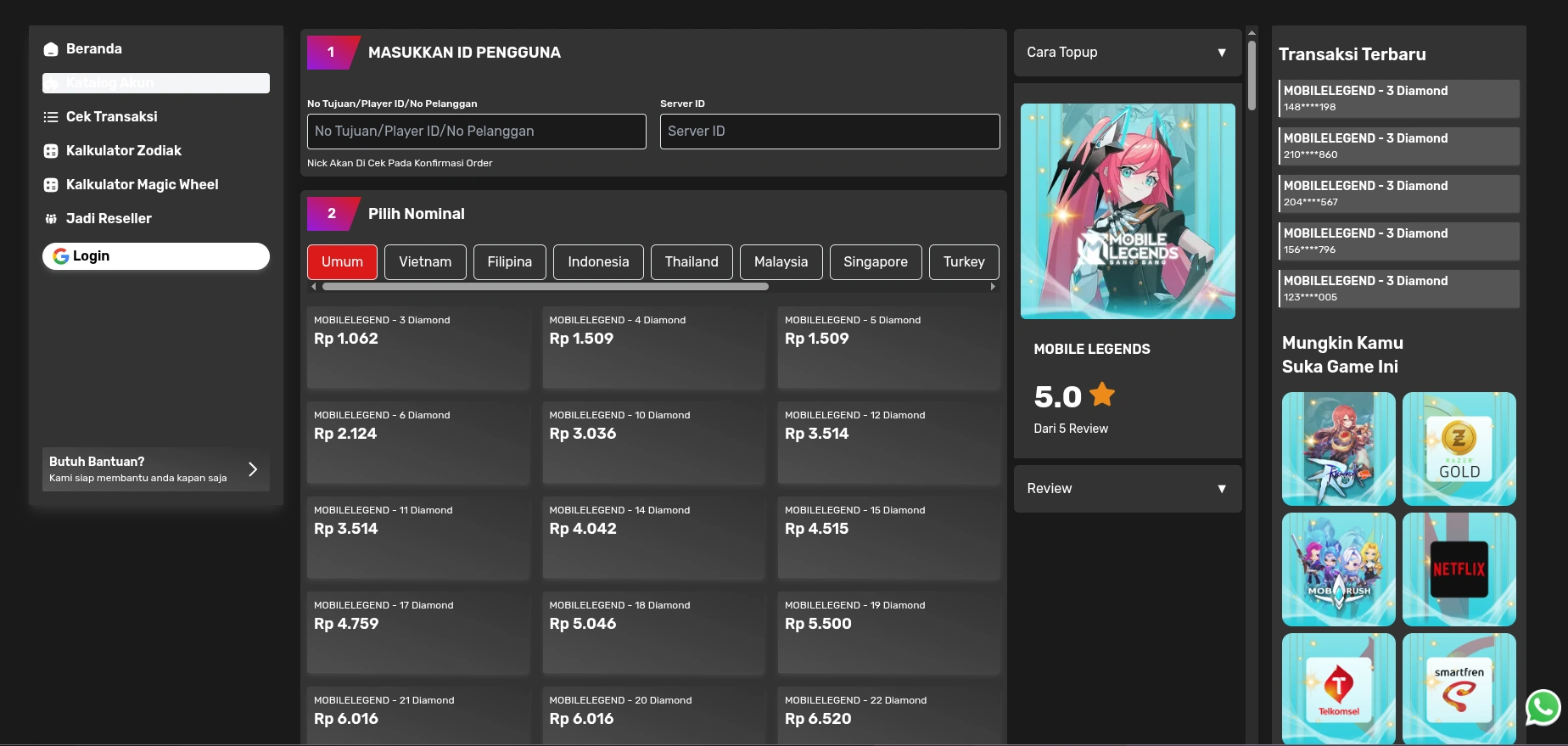Click the Beranda home icon
This screenshot has width=1568, height=746.
pyautogui.click(x=51, y=49)
